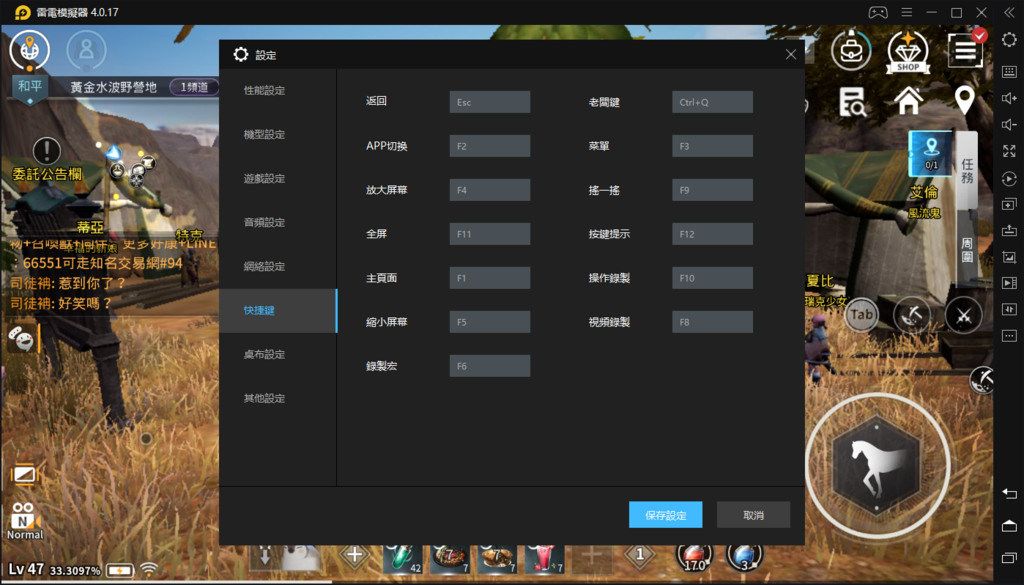Viewport: 1024px width, 585px height.
Task: Click the quest marker showing 0/1
Action: point(931,153)
